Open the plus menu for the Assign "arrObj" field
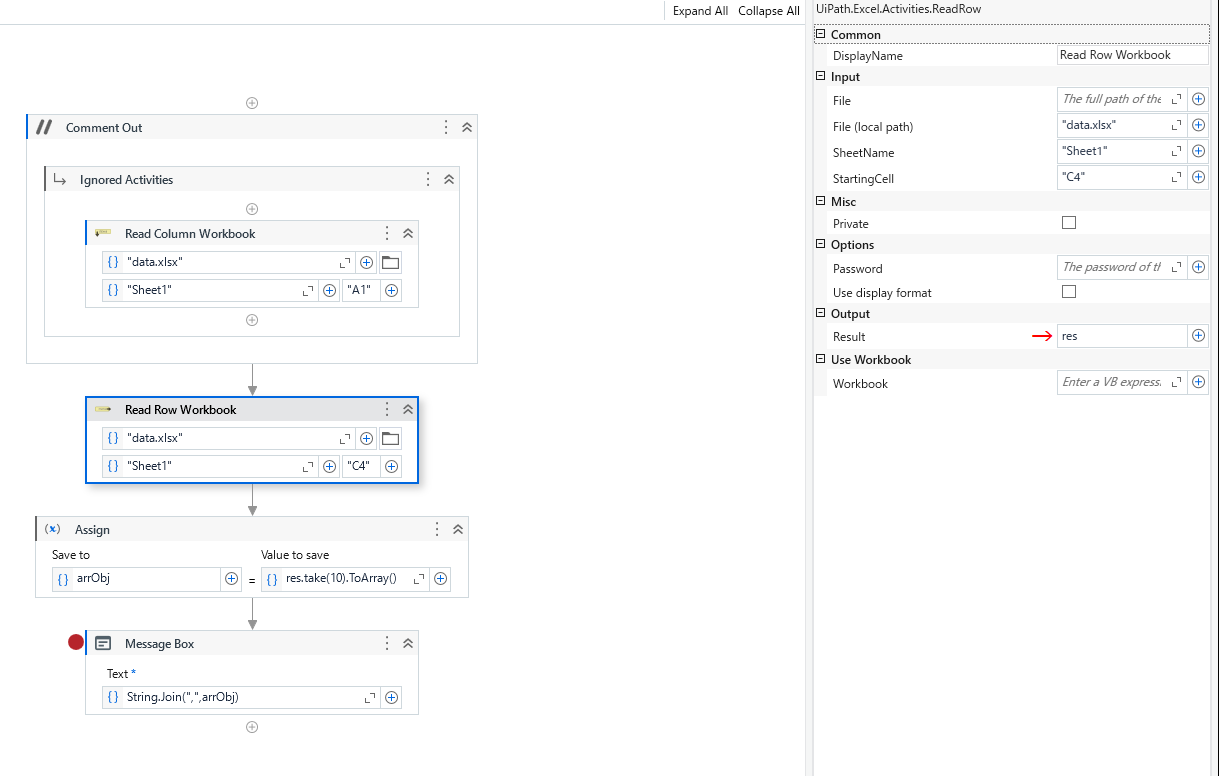1219x776 pixels. pyautogui.click(x=231, y=578)
